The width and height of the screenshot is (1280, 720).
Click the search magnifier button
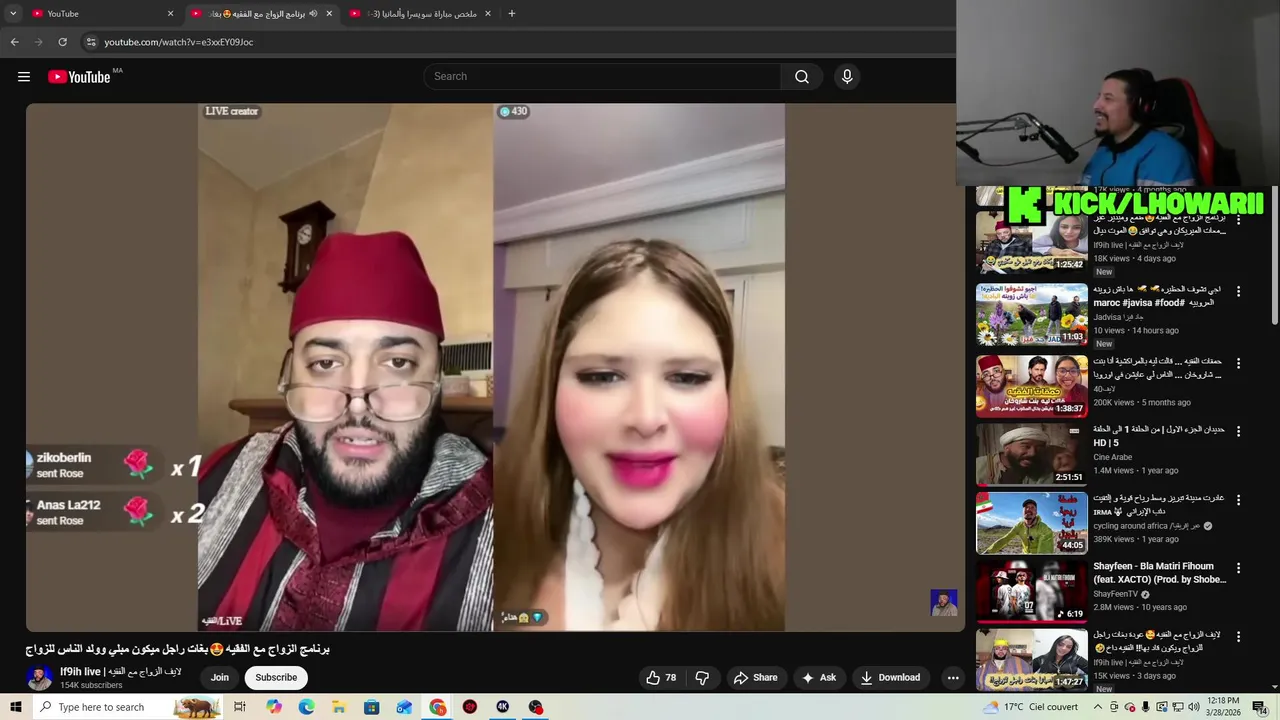point(802,77)
